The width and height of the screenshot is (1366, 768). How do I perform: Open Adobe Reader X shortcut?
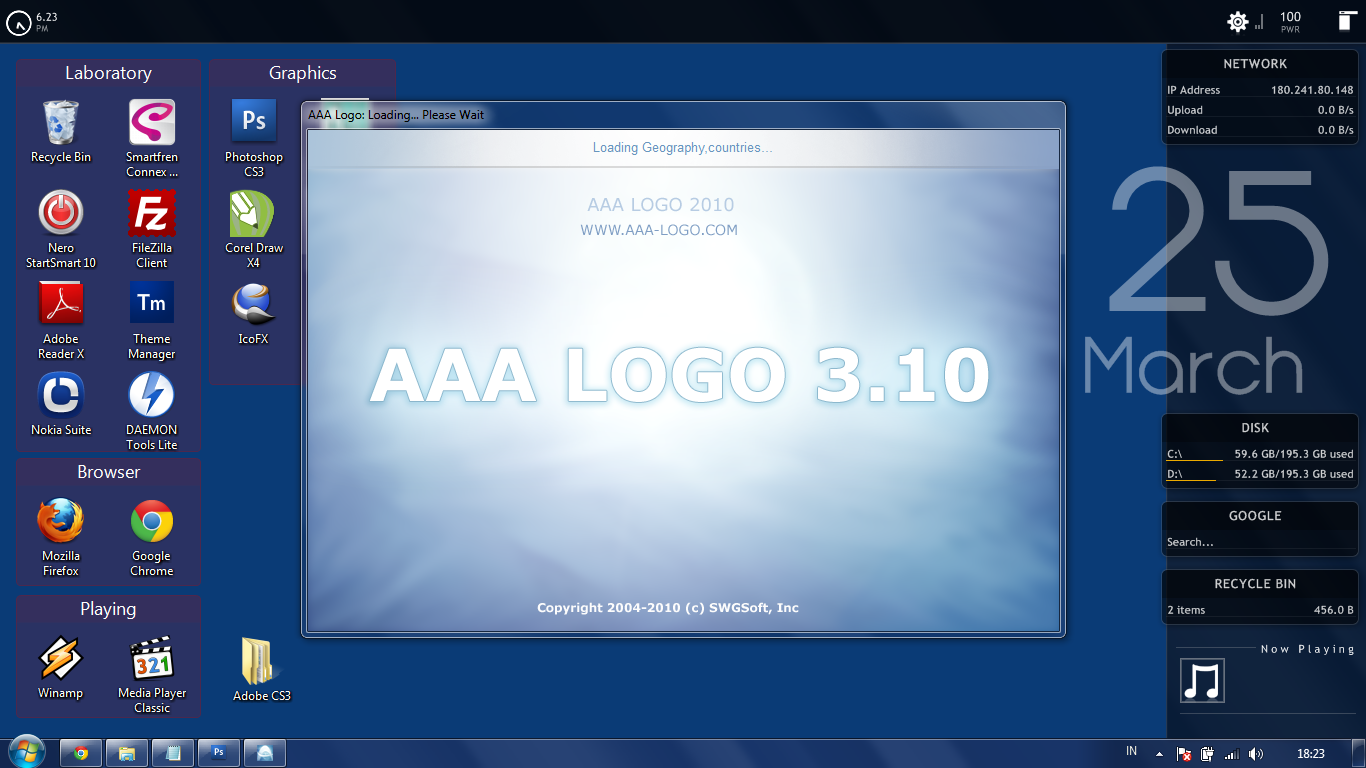pos(61,320)
